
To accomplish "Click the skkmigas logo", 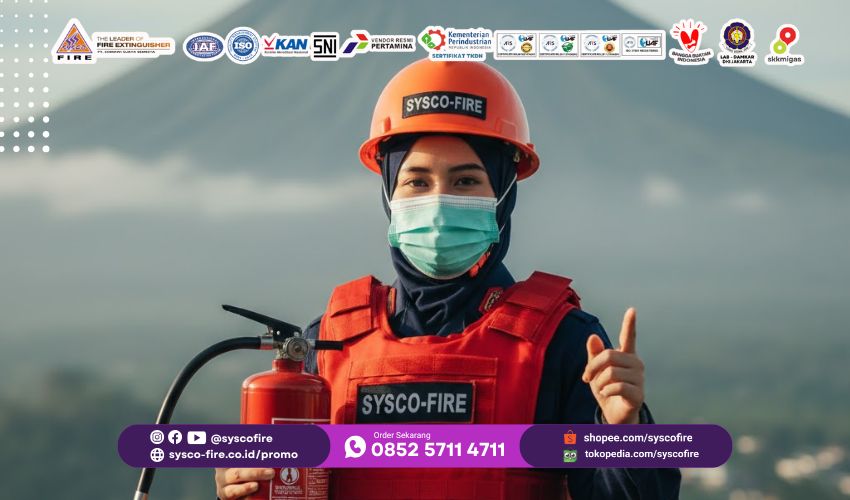I will coord(784,45).
